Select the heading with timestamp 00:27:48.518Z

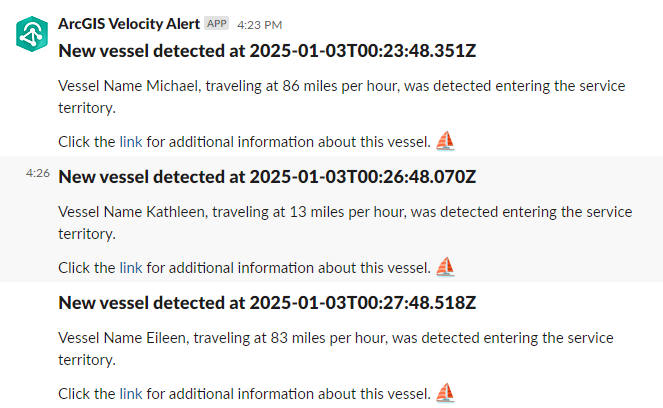click(x=267, y=303)
